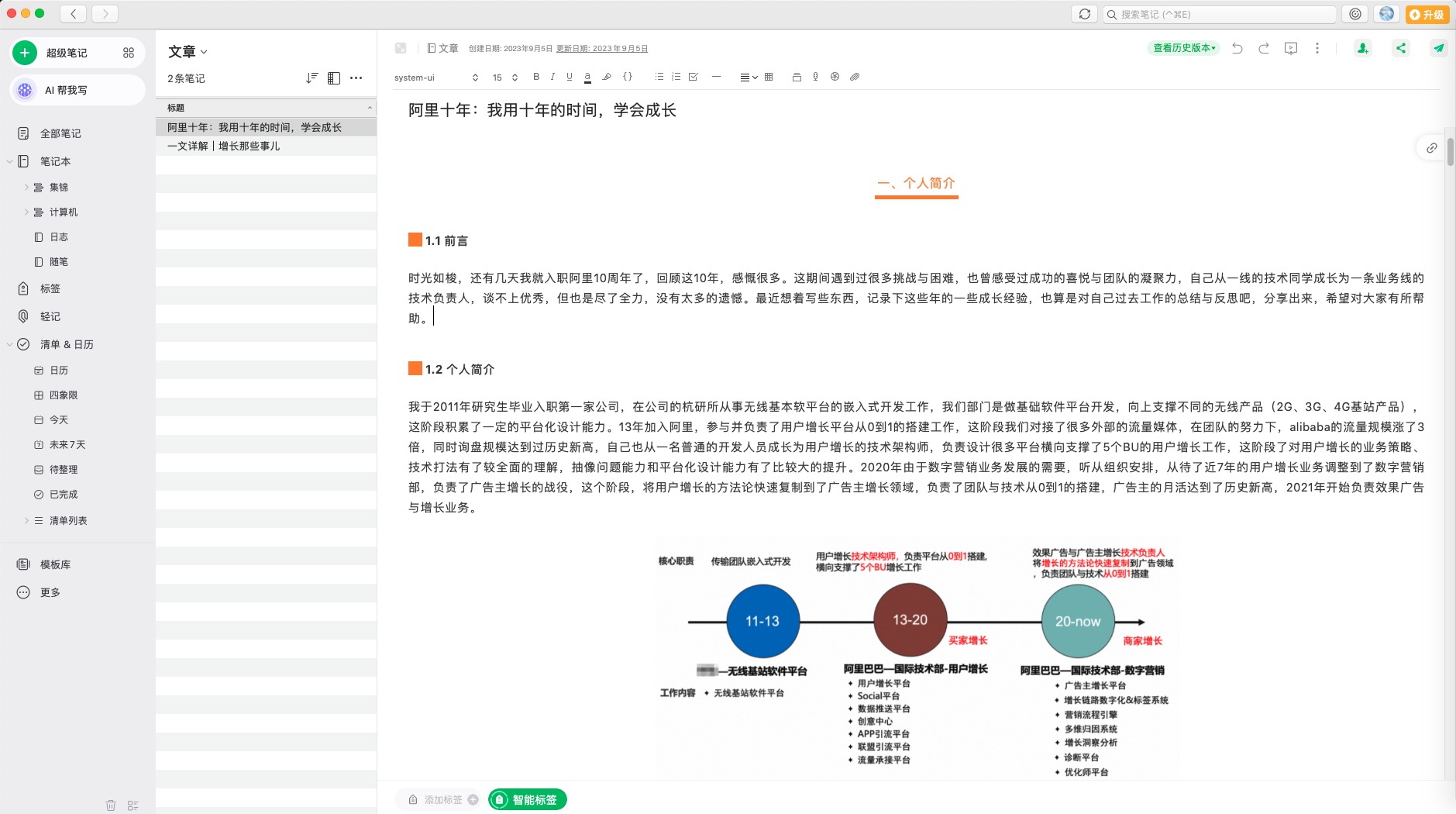
Task: Change the note list view layout
Action: 334,78
